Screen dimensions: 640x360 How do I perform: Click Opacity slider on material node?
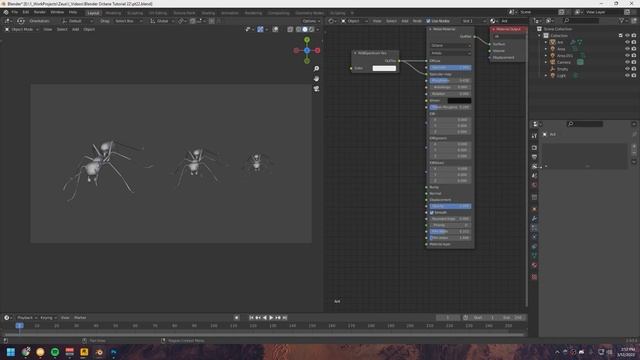click(x=450, y=206)
